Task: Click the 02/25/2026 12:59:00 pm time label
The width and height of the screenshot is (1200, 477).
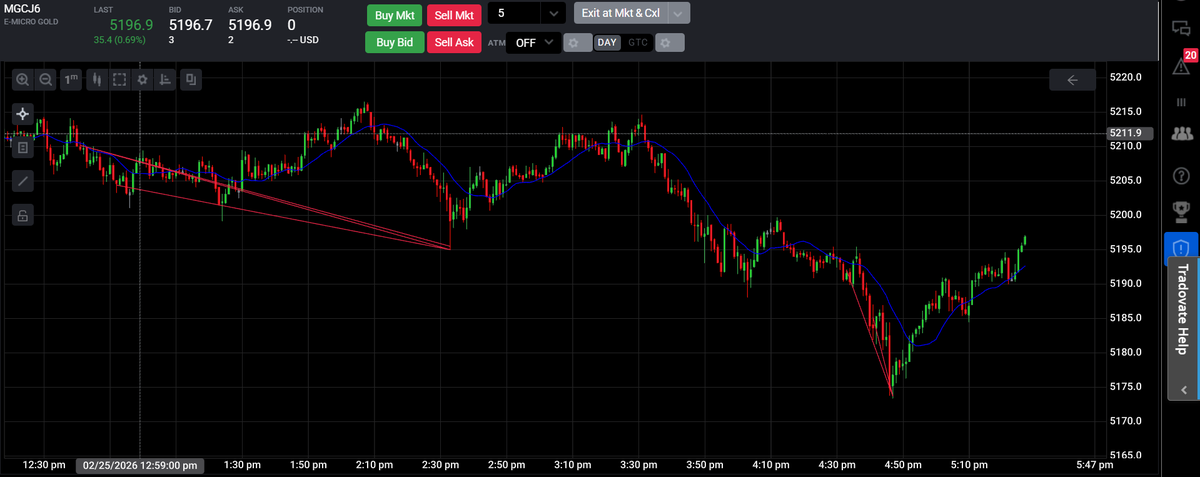Action: (x=142, y=465)
